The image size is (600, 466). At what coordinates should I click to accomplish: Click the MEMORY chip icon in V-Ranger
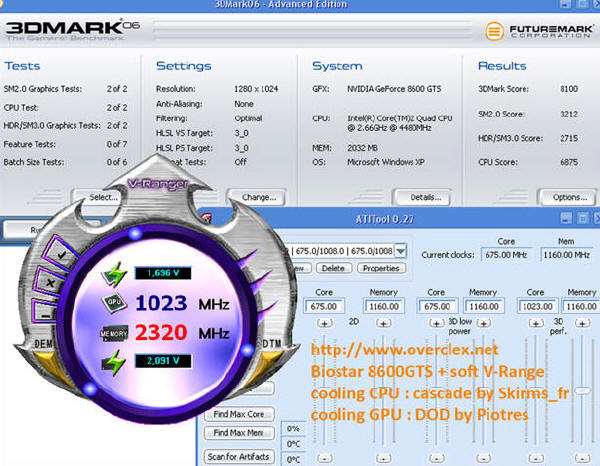coord(114,334)
